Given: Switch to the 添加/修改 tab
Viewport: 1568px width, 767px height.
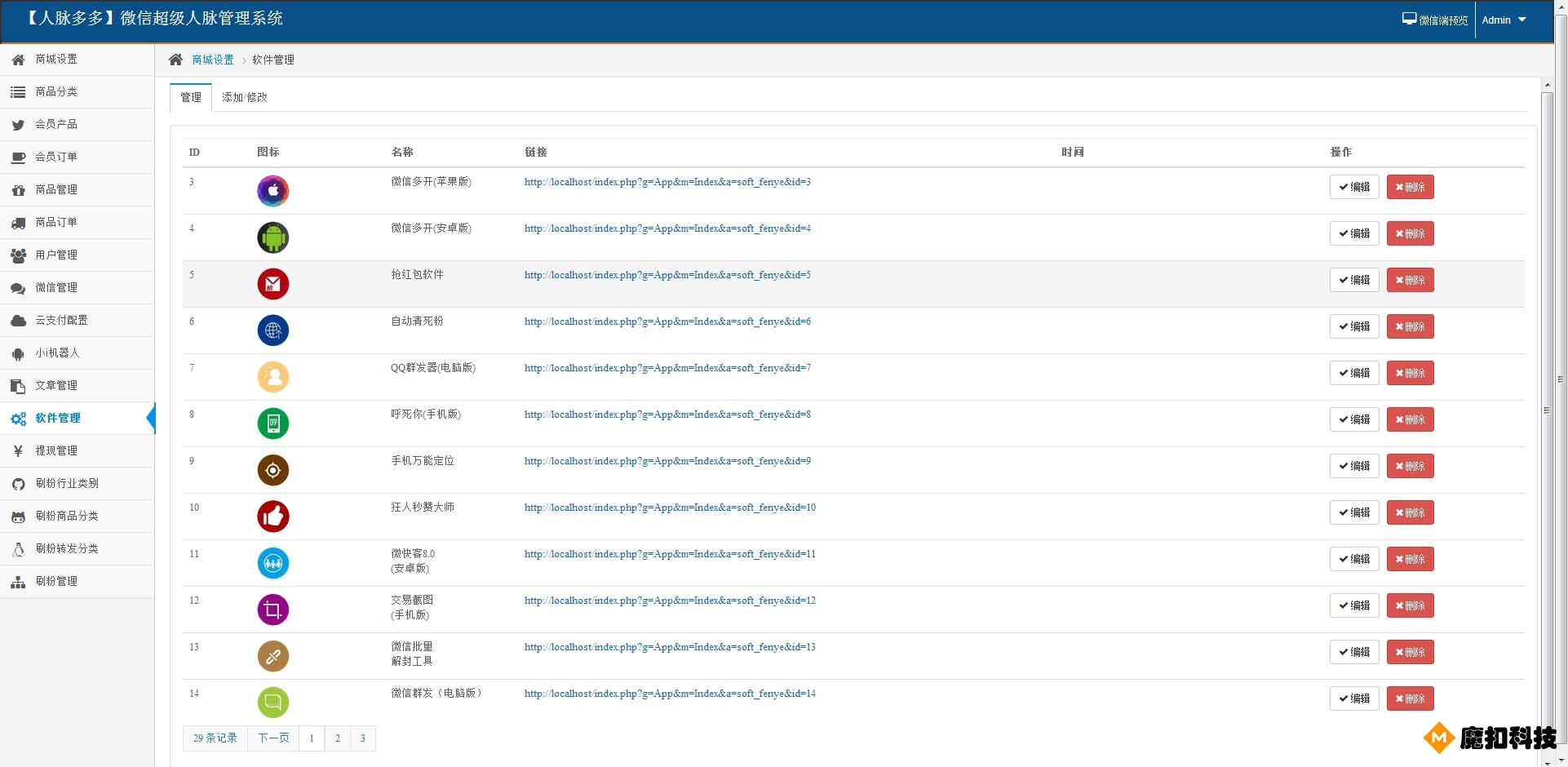Looking at the screenshot, I should [245, 97].
